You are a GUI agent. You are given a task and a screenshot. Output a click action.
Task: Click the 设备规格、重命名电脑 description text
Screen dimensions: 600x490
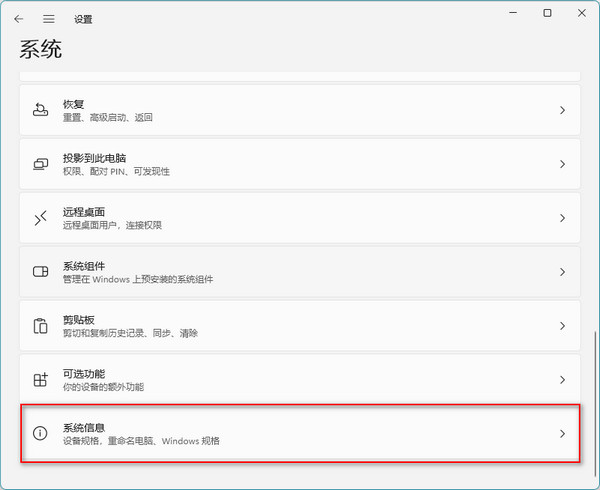coord(141,441)
